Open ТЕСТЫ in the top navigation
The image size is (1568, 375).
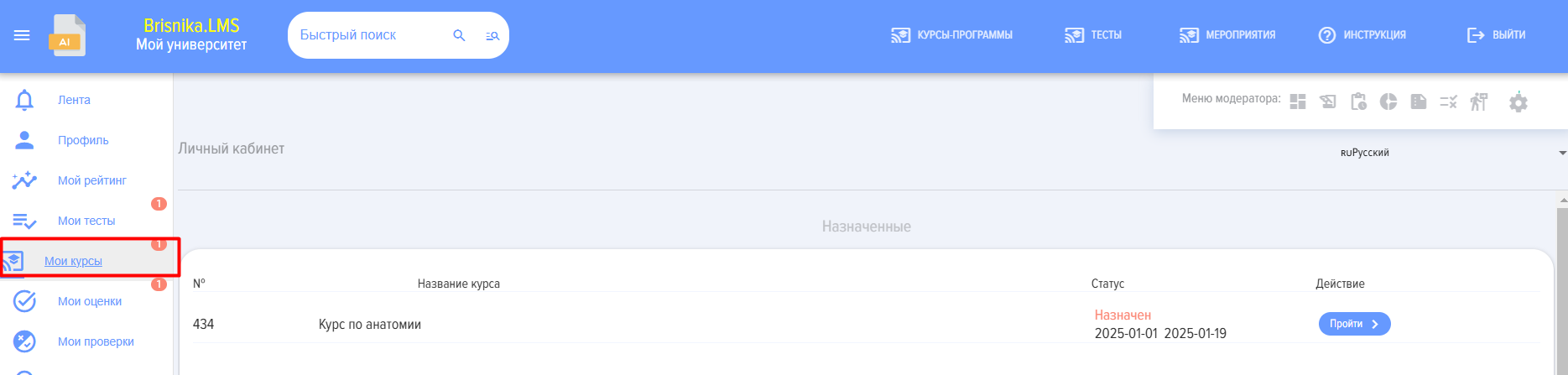[1093, 35]
